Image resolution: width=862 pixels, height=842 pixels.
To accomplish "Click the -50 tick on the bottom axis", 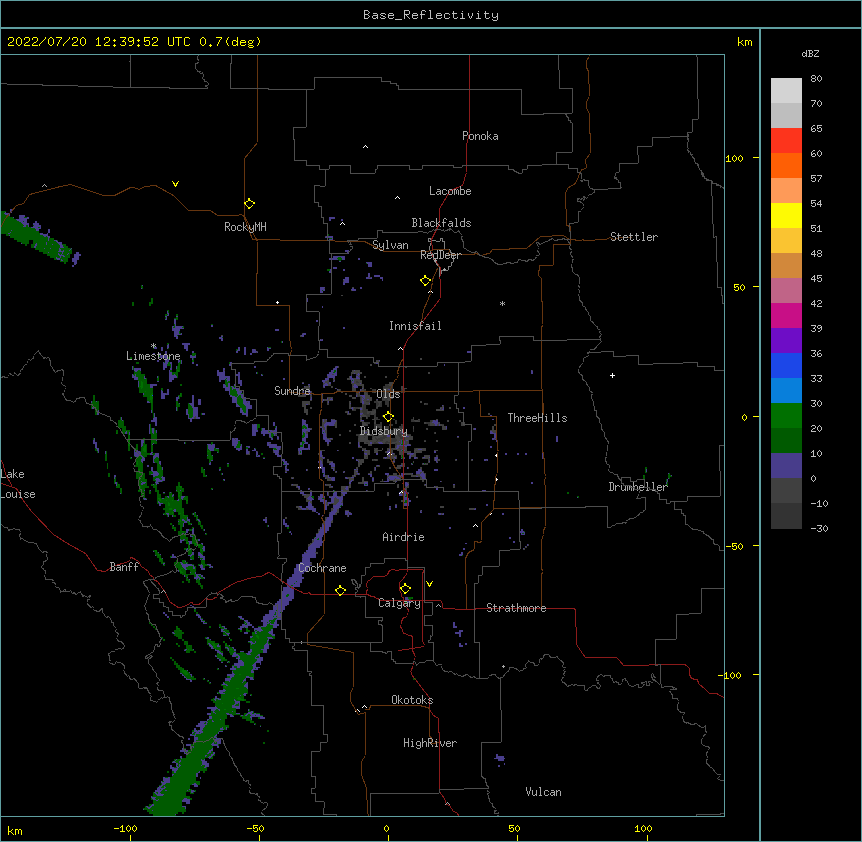I will (x=255, y=828).
